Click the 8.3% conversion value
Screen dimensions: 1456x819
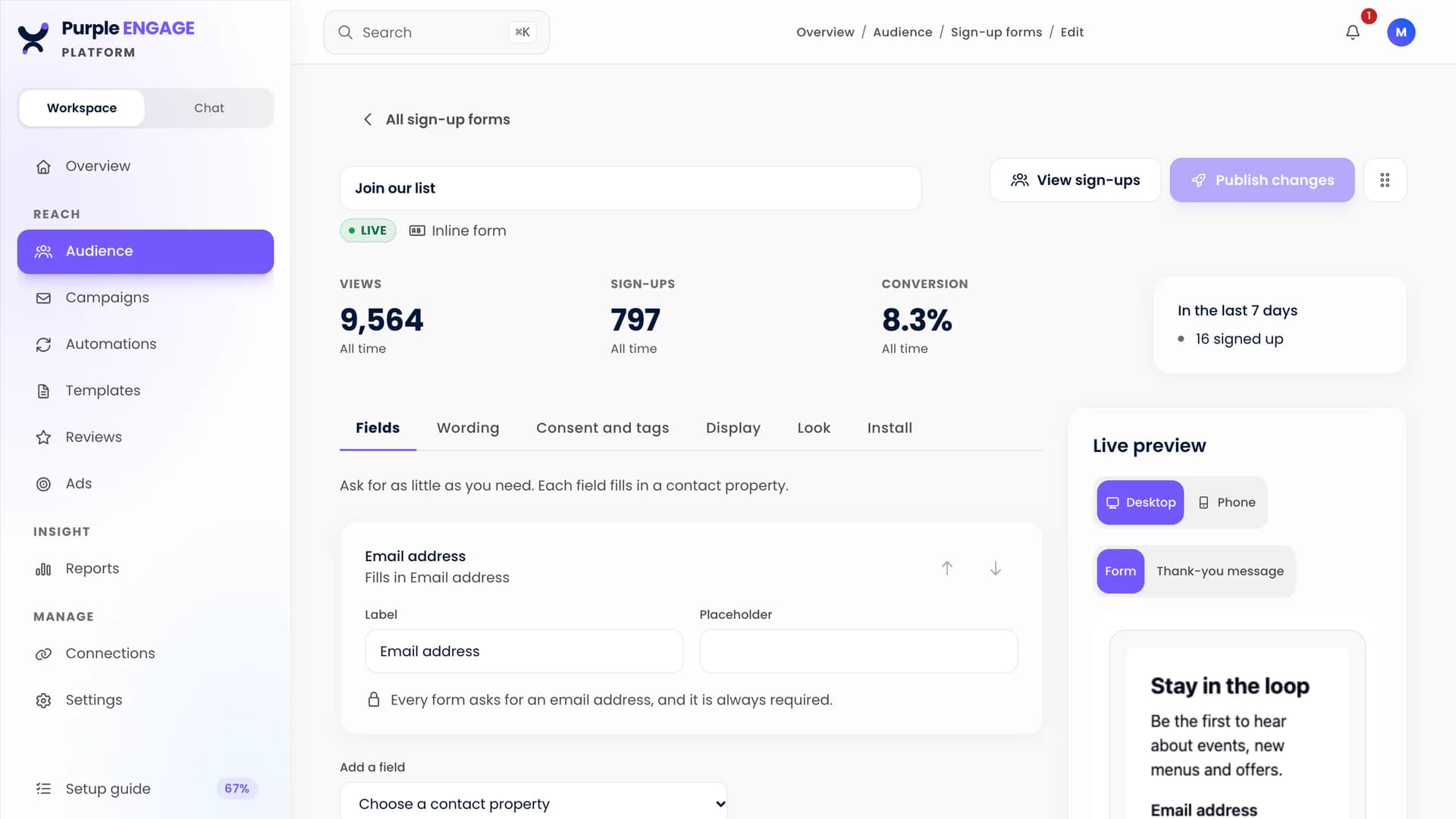(917, 320)
